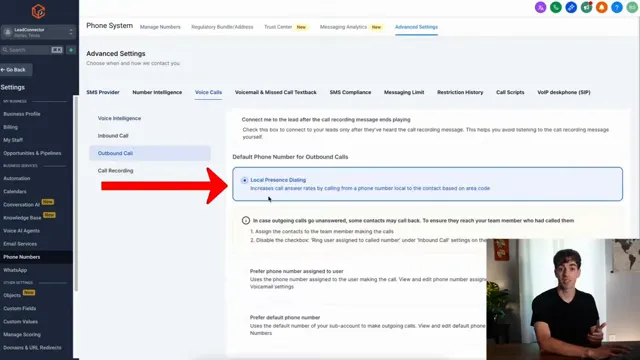Open the megaphone announcements icon

pyautogui.click(x=587, y=7)
